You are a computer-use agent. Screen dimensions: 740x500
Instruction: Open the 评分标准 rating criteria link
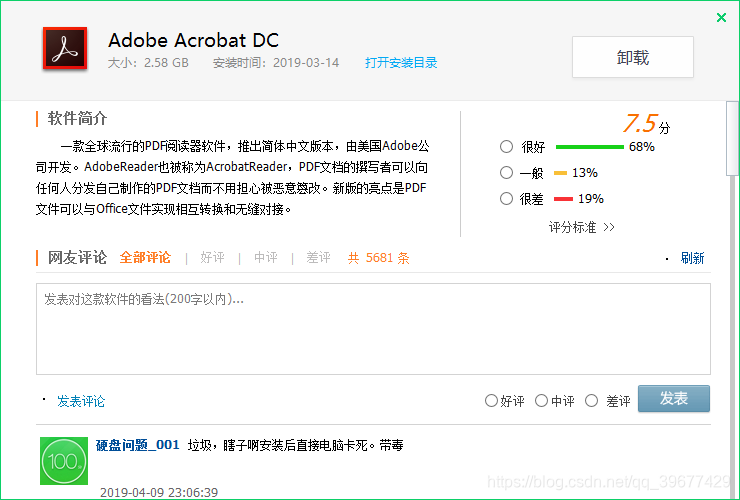coord(581,227)
